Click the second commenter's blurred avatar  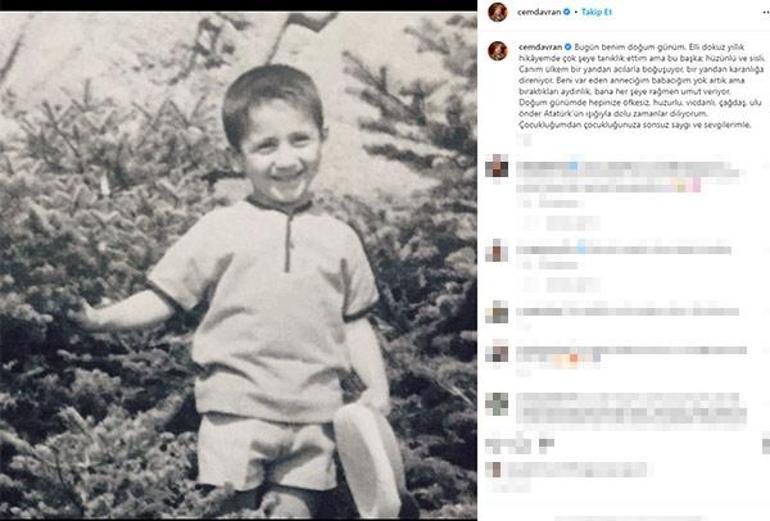pyautogui.click(x=496, y=250)
